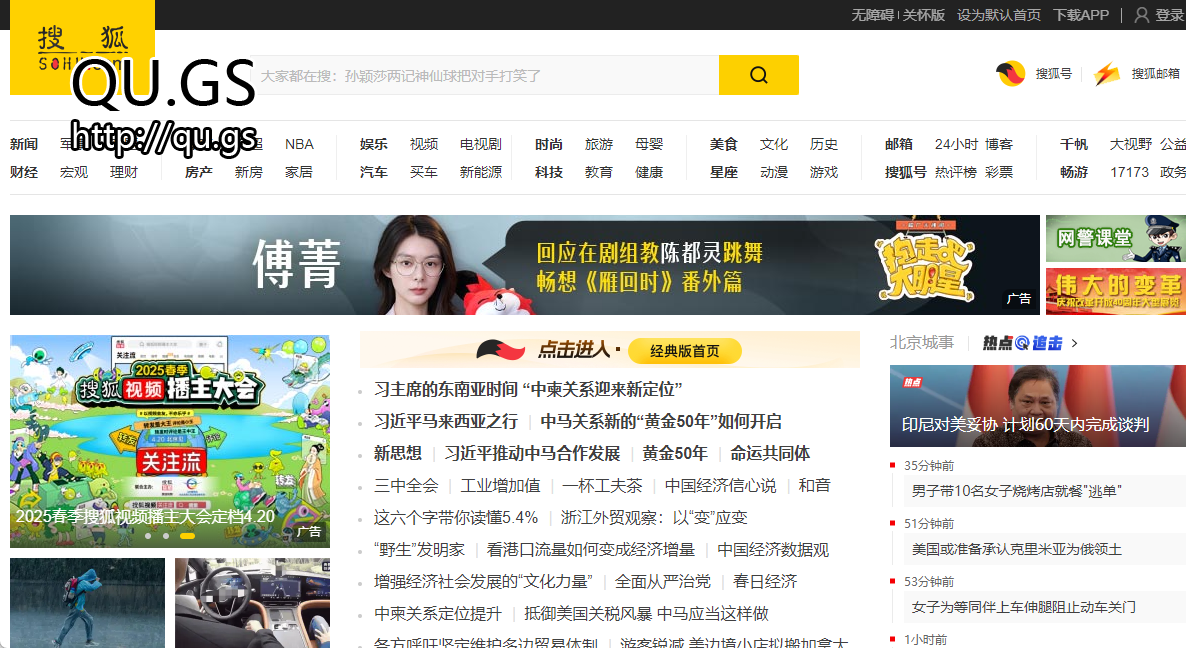Open the 房产 channel
Viewport: 1186px width, 648px height.
point(199,172)
